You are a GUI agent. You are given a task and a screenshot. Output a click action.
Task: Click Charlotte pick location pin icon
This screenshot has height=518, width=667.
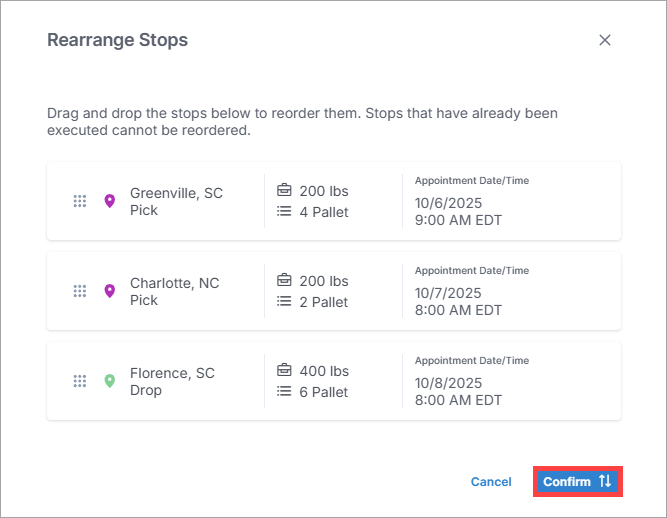tap(110, 291)
